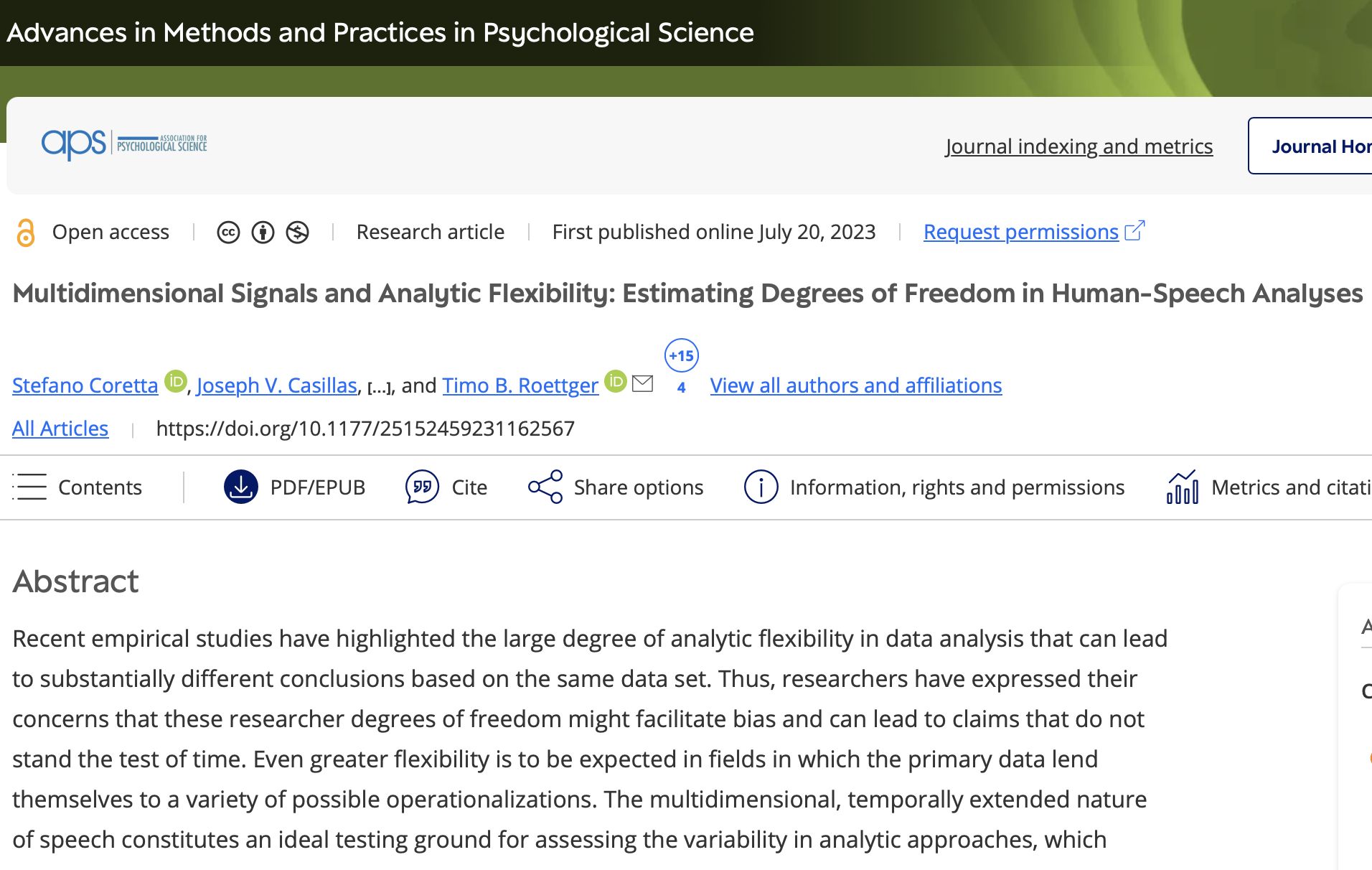Image resolution: width=1372 pixels, height=870 pixels.
Task: Click the email envelope icon beside Timo Roettger
Action: click(x=642, y=383)
